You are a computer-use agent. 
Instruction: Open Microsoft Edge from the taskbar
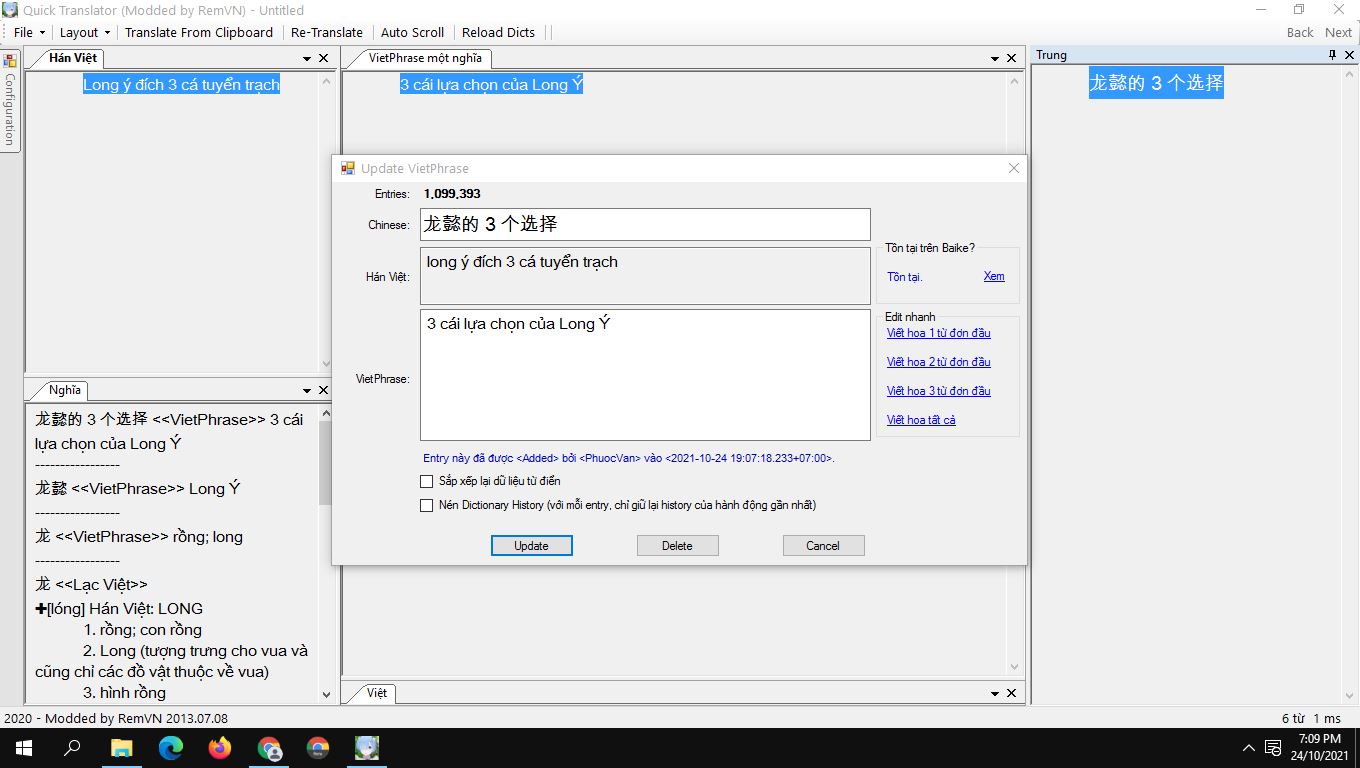click(171, 748)
